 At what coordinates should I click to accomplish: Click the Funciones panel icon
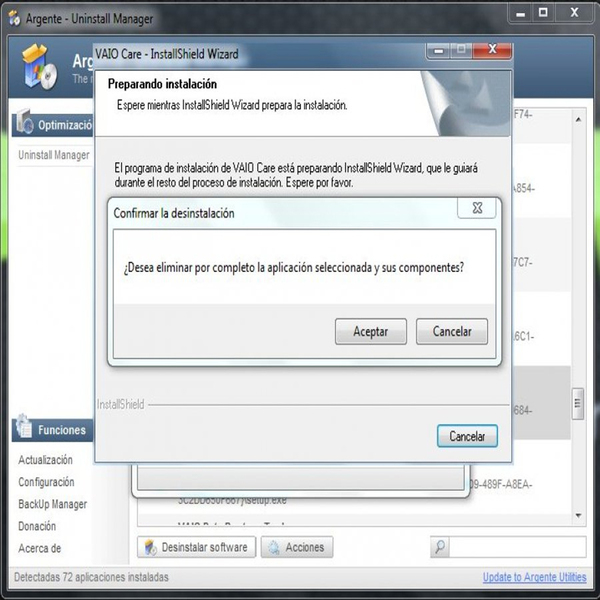(24, 426)
